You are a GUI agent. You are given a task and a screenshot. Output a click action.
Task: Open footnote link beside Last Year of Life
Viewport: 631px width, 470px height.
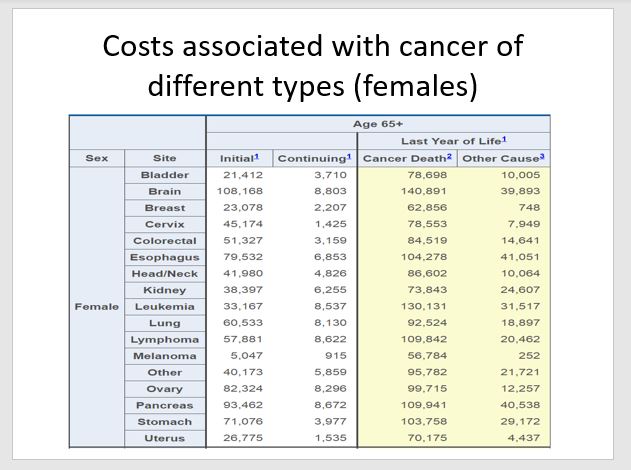(x=504, y=140)
